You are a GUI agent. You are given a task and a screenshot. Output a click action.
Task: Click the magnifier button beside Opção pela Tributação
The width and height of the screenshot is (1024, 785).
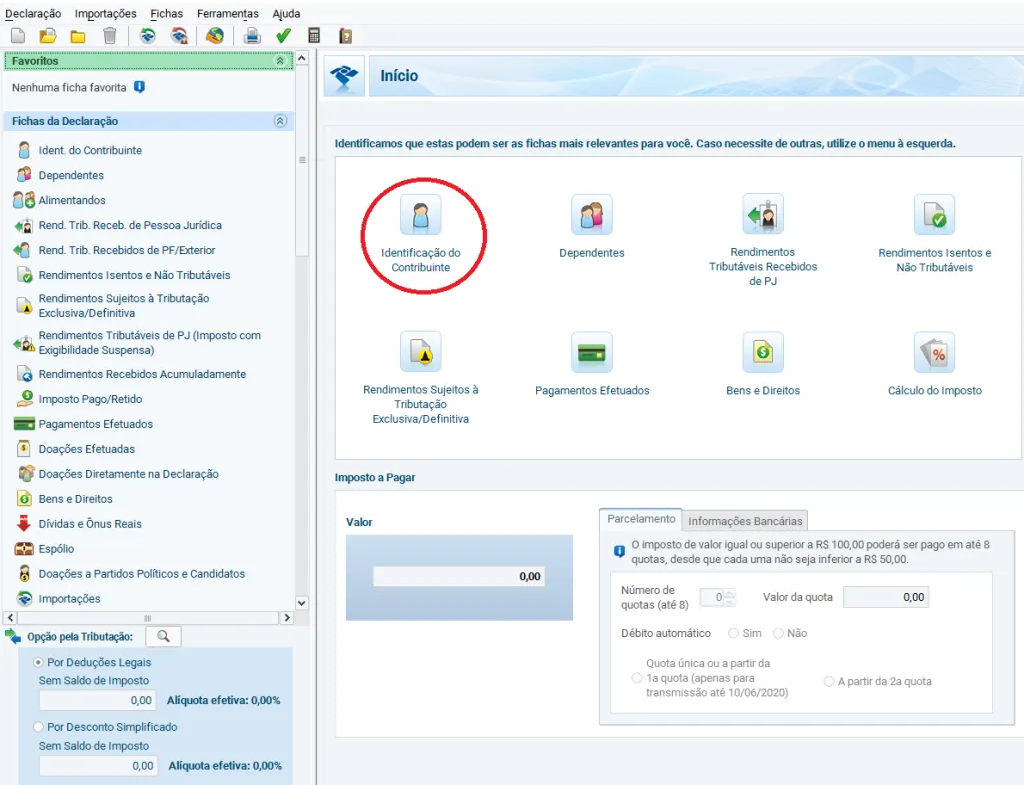tap(163, 636)
